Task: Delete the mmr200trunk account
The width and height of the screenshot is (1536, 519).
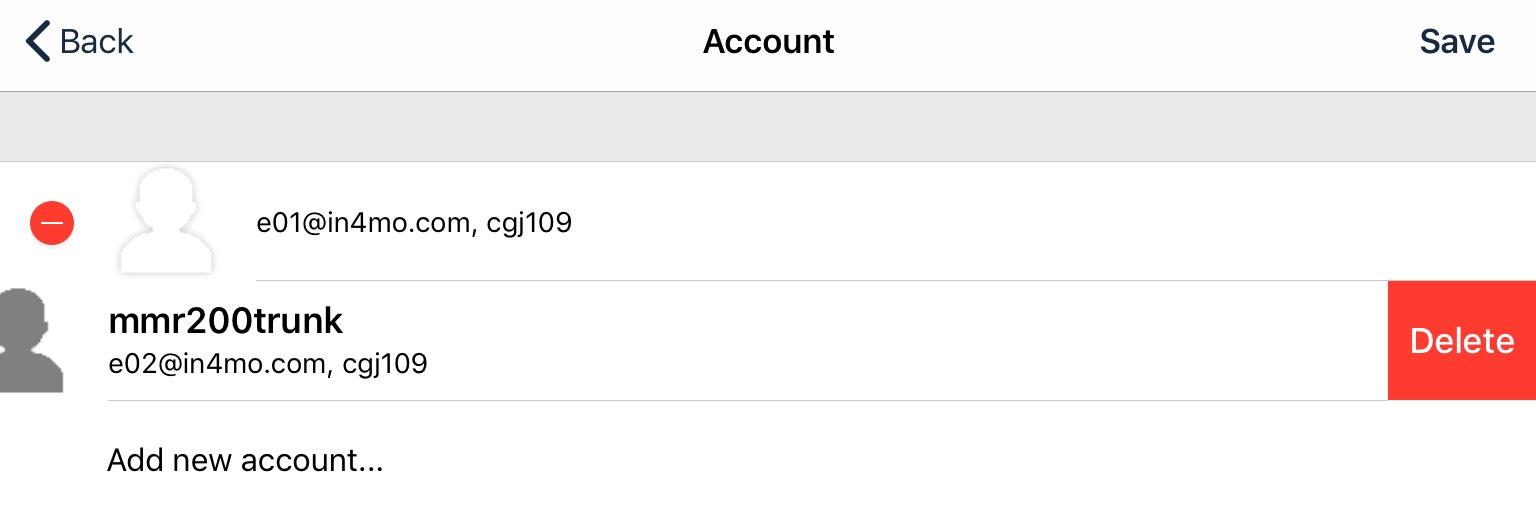Action: pos(1461,341)
